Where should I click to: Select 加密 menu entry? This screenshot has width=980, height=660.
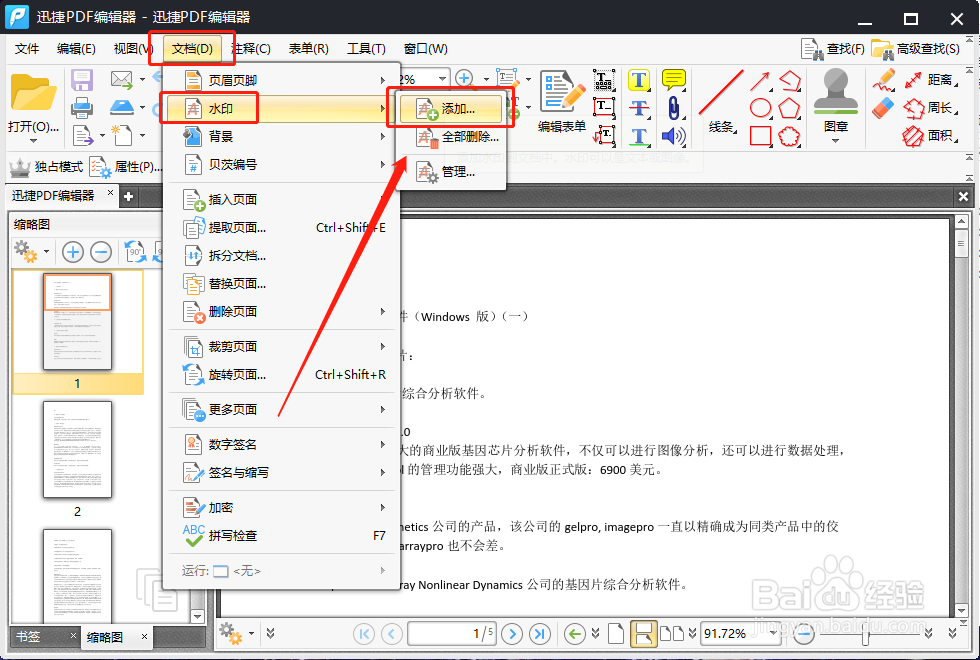(281, 508)
